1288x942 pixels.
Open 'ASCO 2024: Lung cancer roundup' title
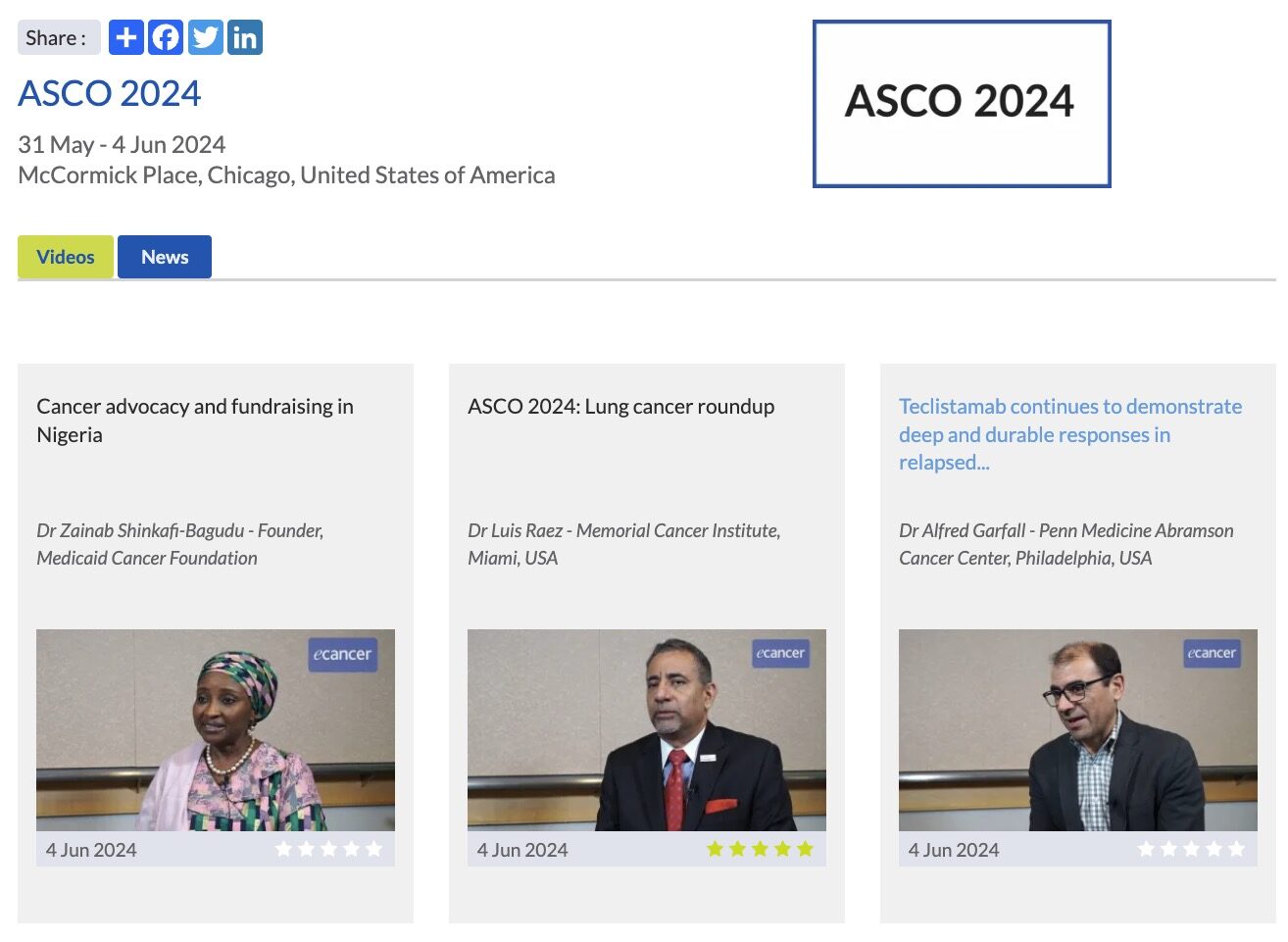(x=620, y=407)
